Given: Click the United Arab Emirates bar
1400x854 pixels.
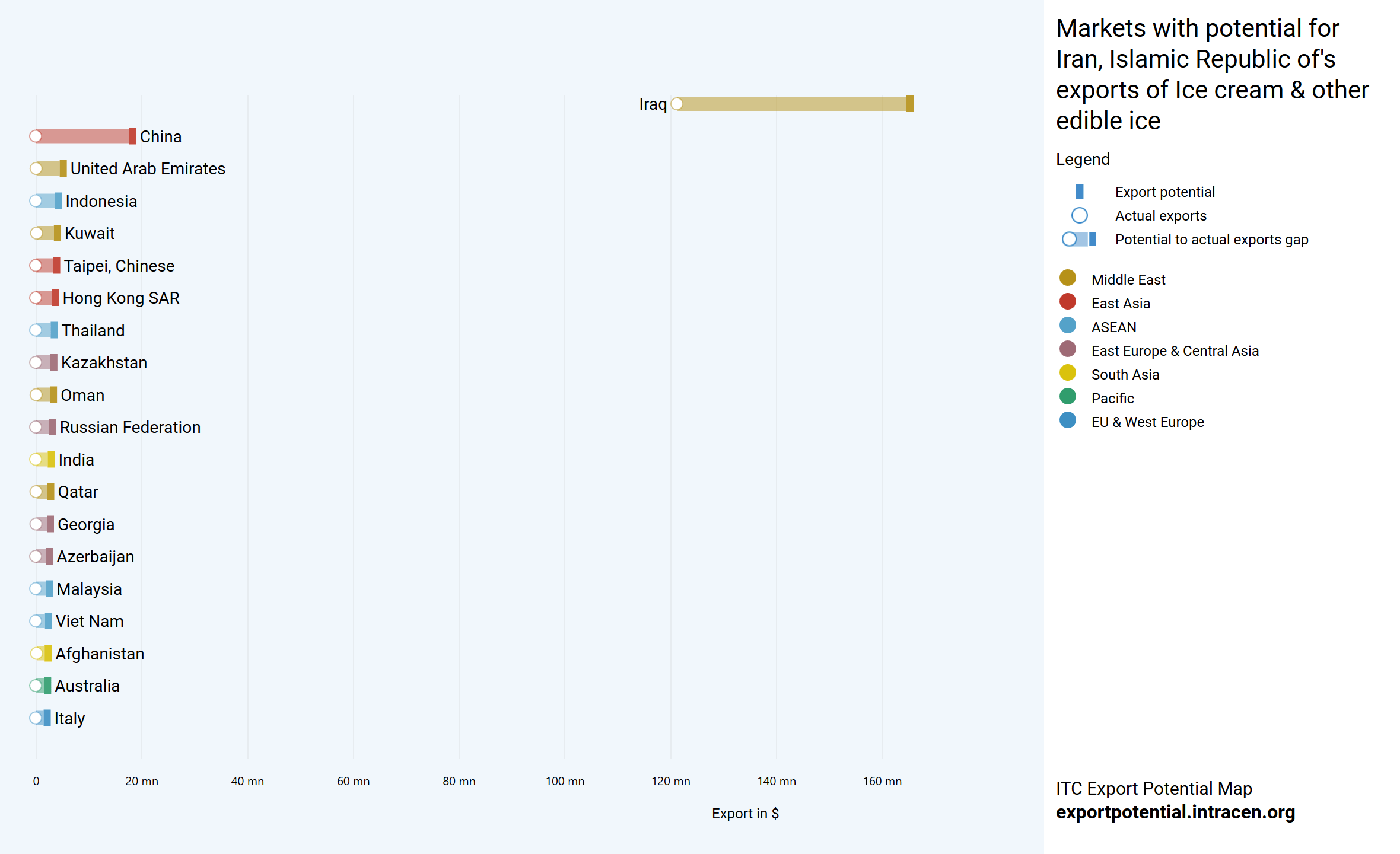Looking at the screenshot, I should coord(50,169).
